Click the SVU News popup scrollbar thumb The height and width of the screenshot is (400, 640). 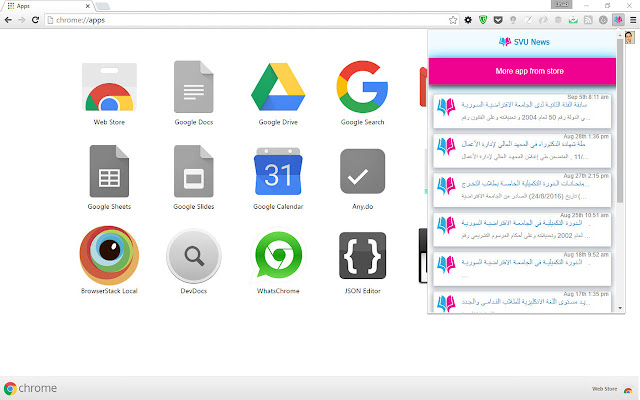620,120
